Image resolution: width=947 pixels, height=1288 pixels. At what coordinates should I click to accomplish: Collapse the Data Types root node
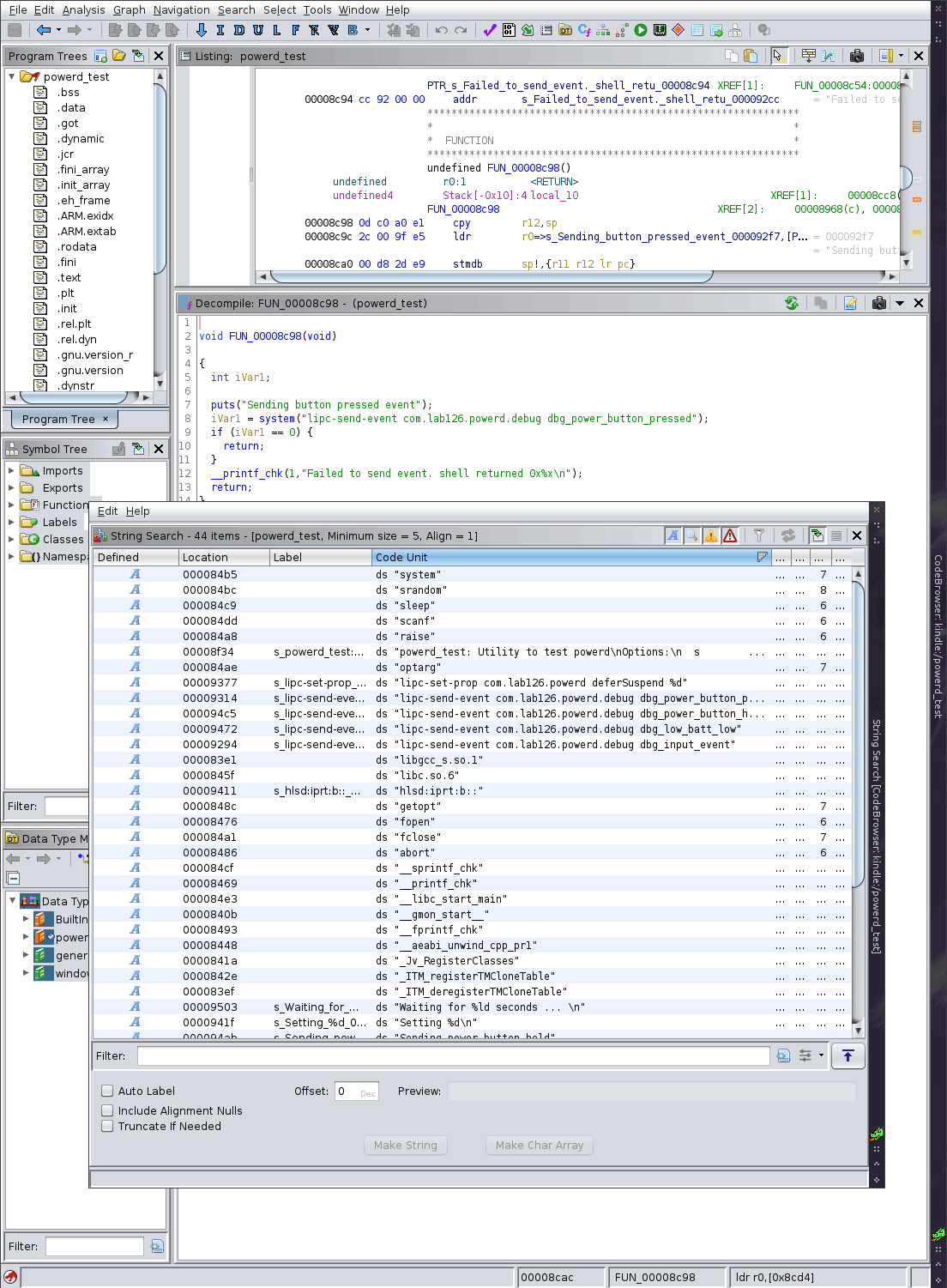12,900
